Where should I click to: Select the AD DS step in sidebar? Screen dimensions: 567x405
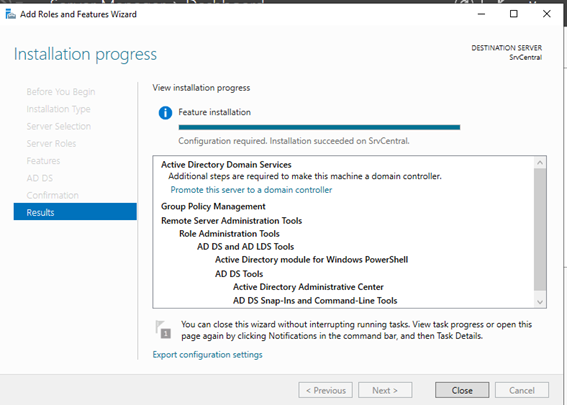(40, 178)
